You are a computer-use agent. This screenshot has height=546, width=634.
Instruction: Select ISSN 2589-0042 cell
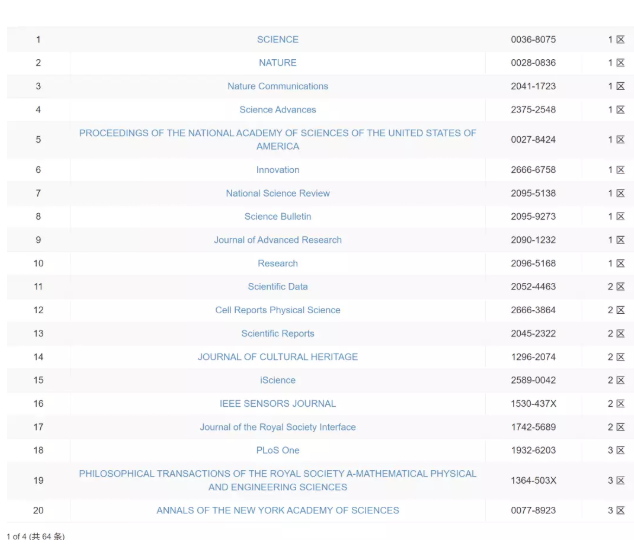(533, 380)
